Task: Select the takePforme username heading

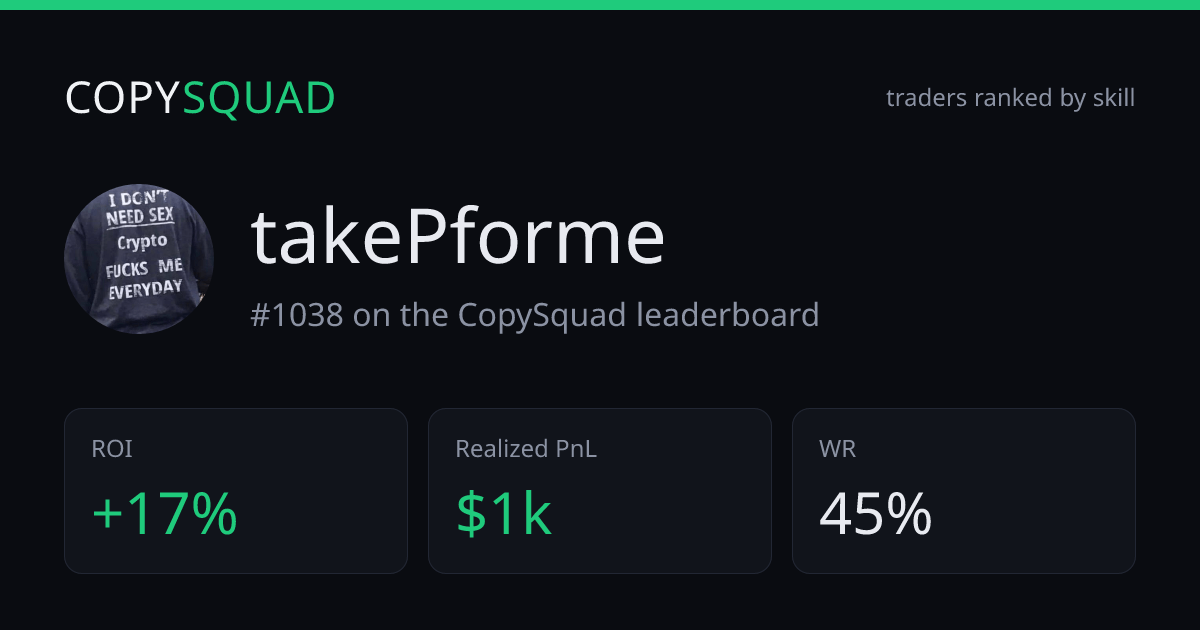Action: [457, 237]
